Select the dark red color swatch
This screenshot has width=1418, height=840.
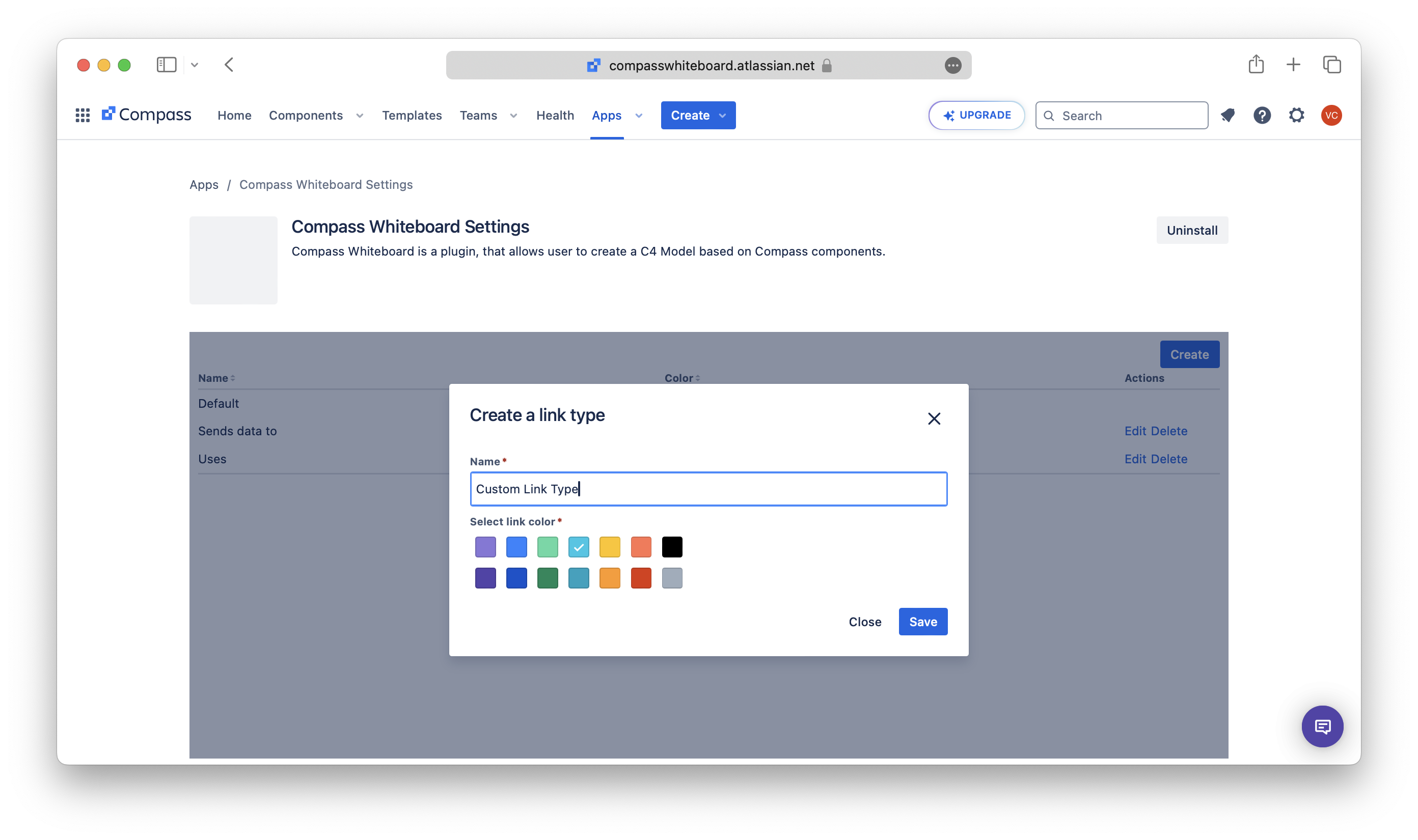point(640,578)
